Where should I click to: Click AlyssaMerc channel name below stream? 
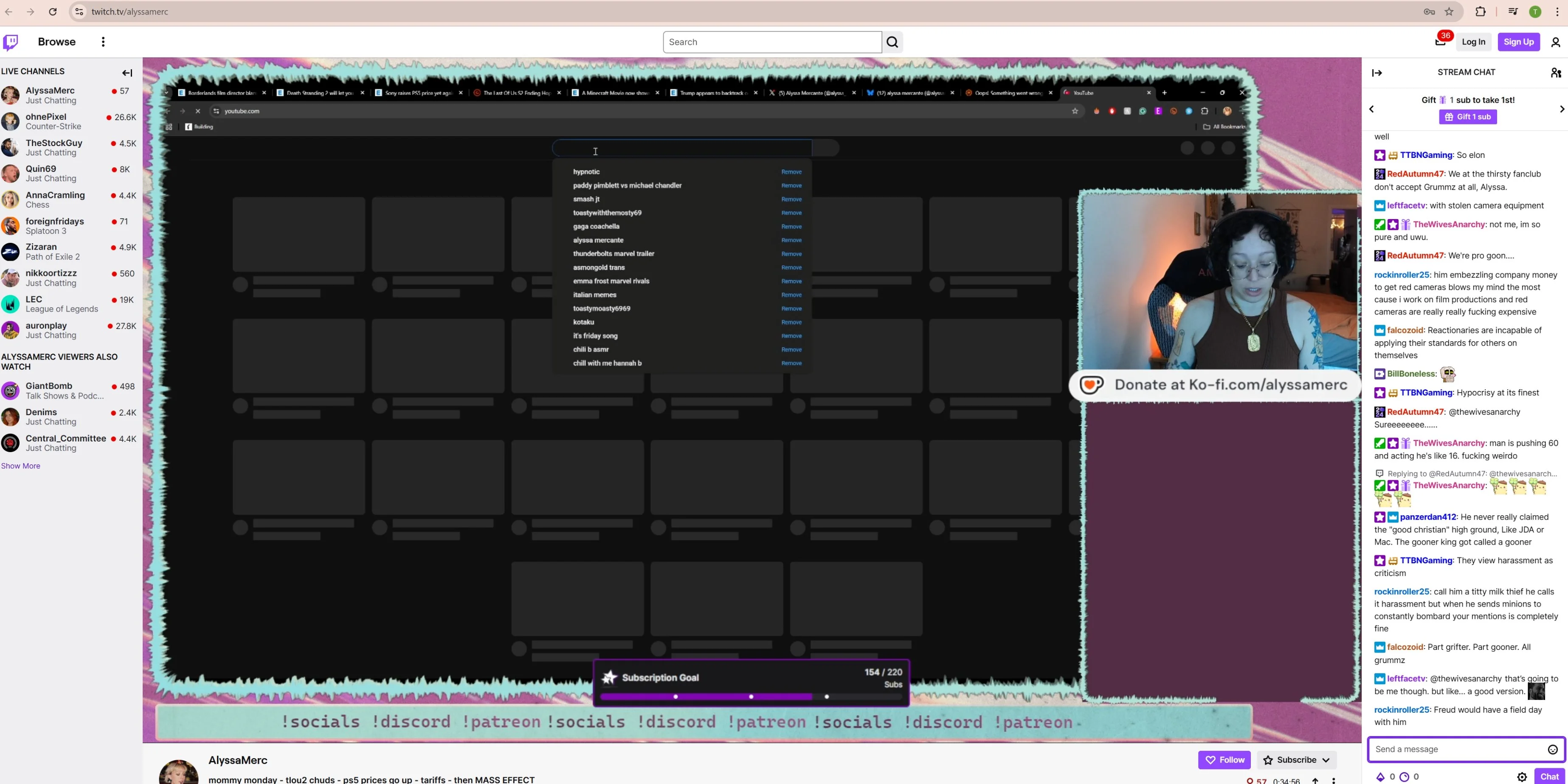pos(238,760)
